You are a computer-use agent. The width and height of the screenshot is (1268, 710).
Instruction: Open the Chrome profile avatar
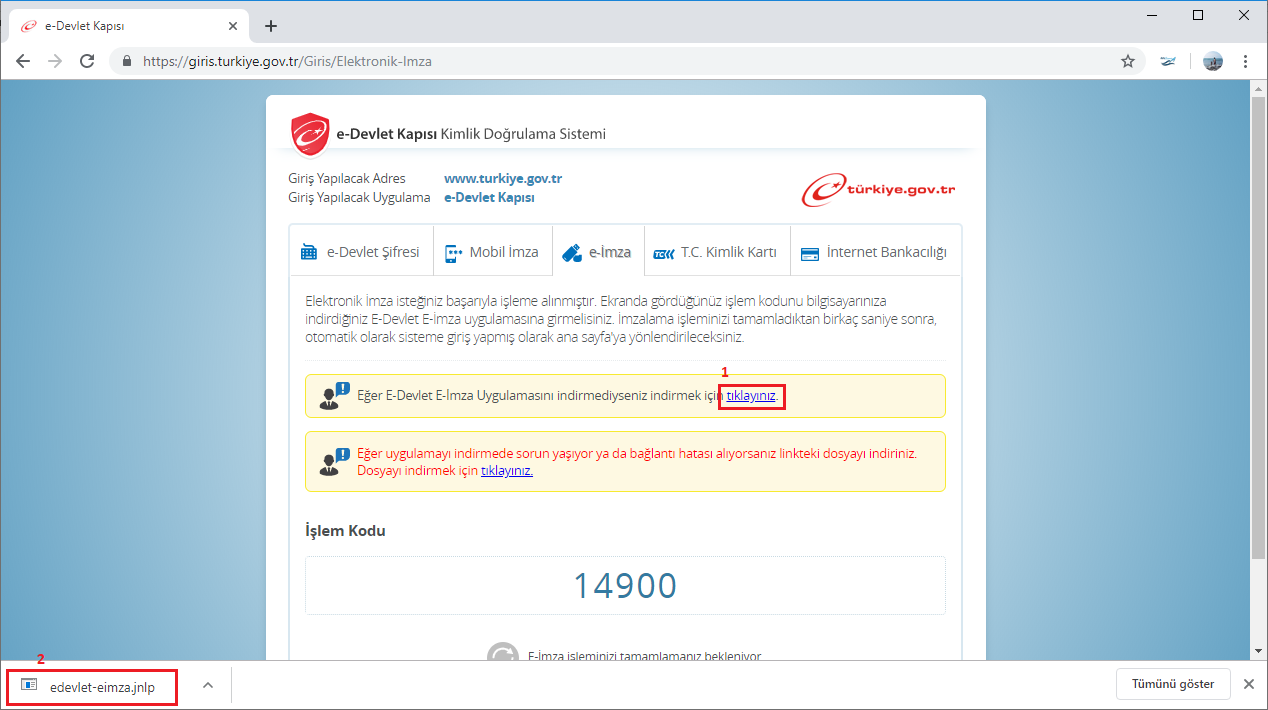click(1213, 61)
